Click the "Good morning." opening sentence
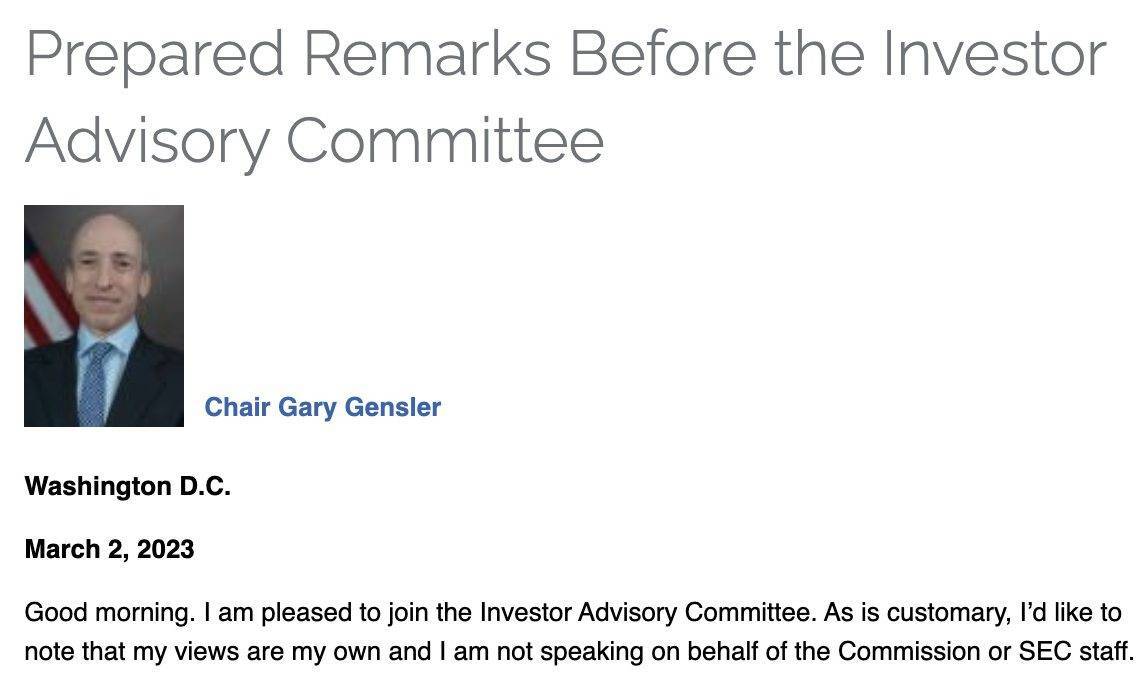The height and width of the screenshot is (686, 1140). point(111,613)
